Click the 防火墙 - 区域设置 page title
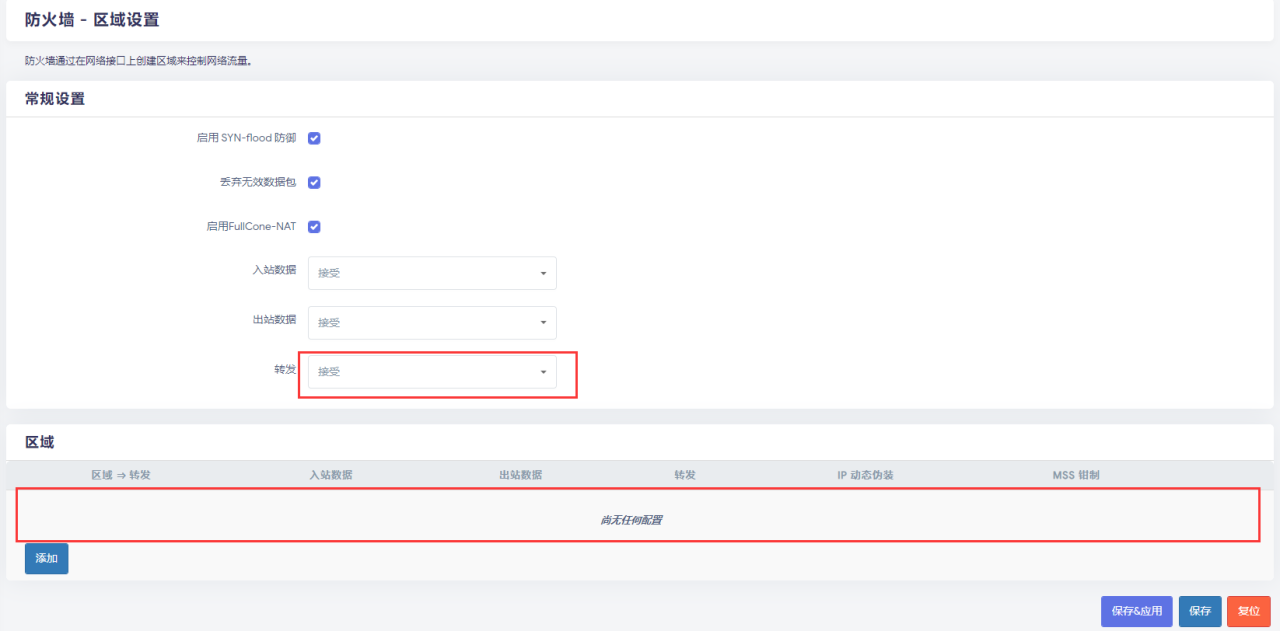 click(92, 20)
